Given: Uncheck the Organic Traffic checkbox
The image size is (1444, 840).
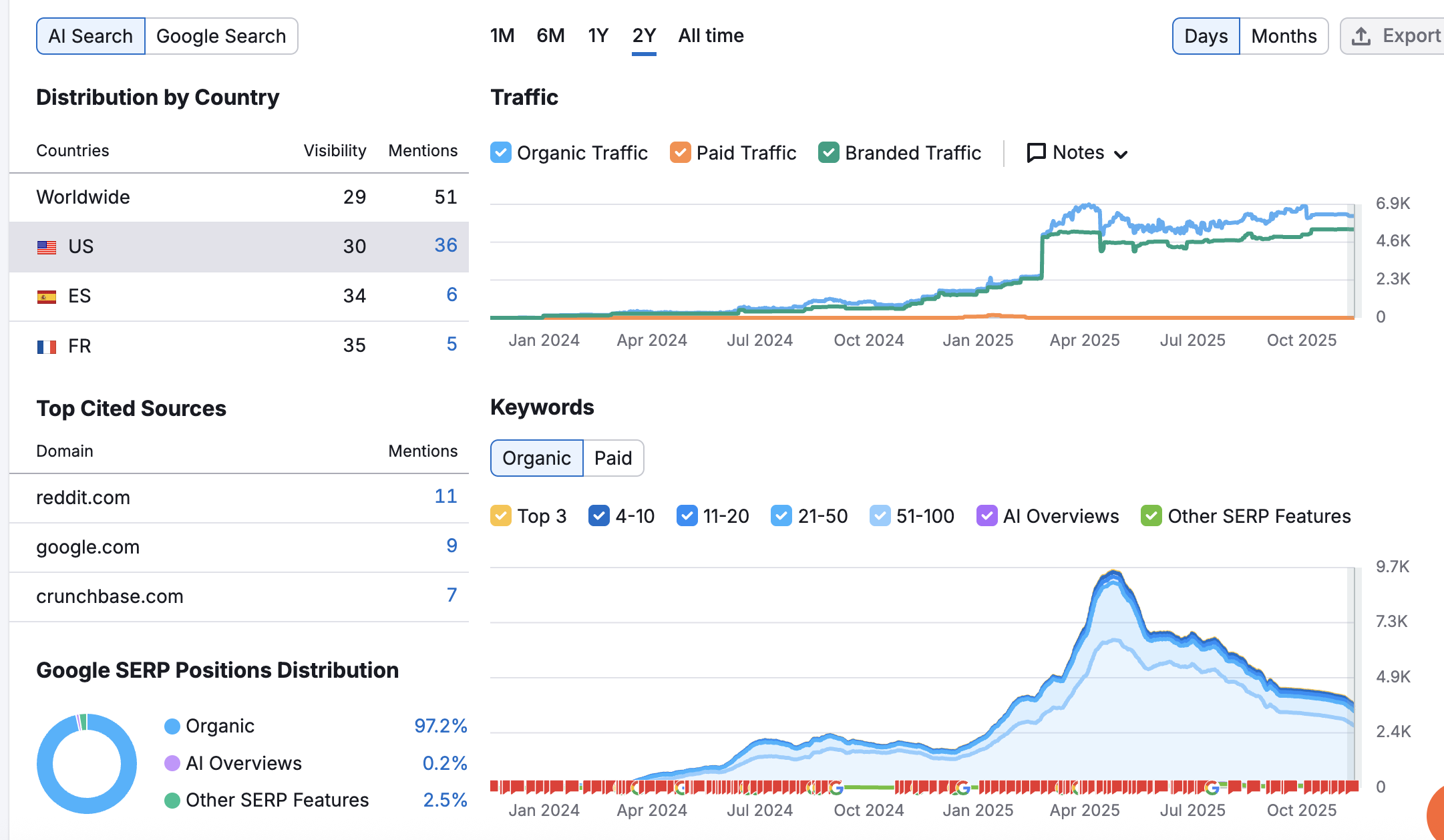Looking at the screenshot, I should tap(501, 153).
